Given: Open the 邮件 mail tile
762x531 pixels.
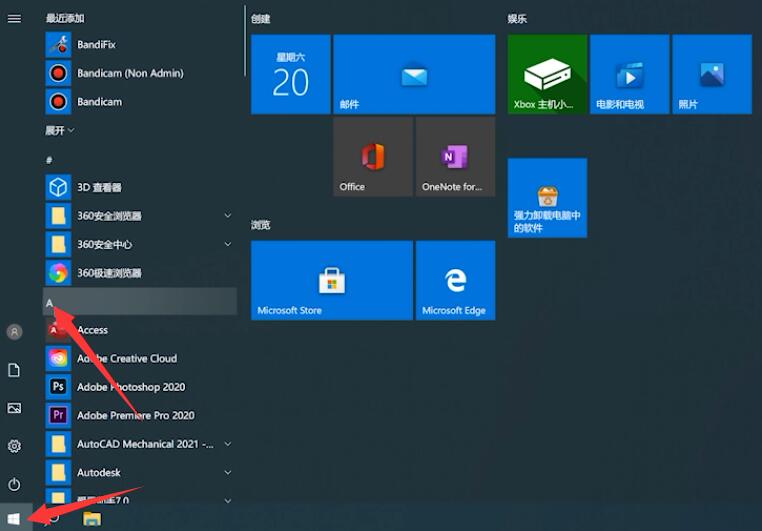Looking at the screenshot, I should point(414,74).
